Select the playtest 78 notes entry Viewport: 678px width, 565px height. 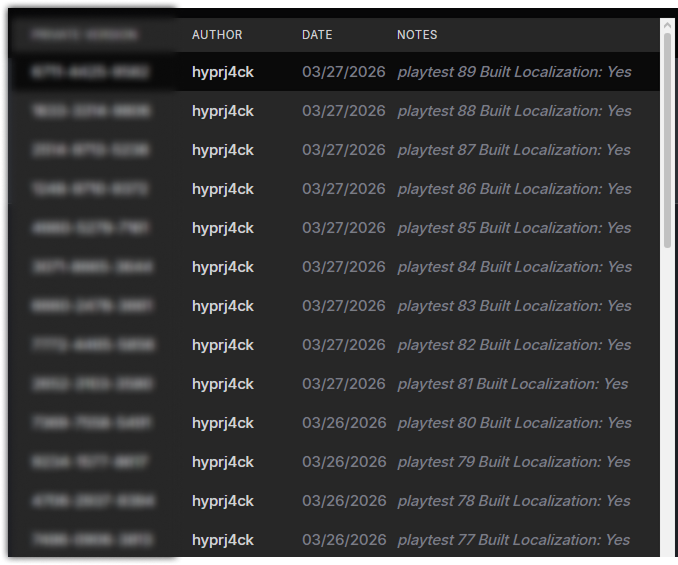[x=514, y=501]
